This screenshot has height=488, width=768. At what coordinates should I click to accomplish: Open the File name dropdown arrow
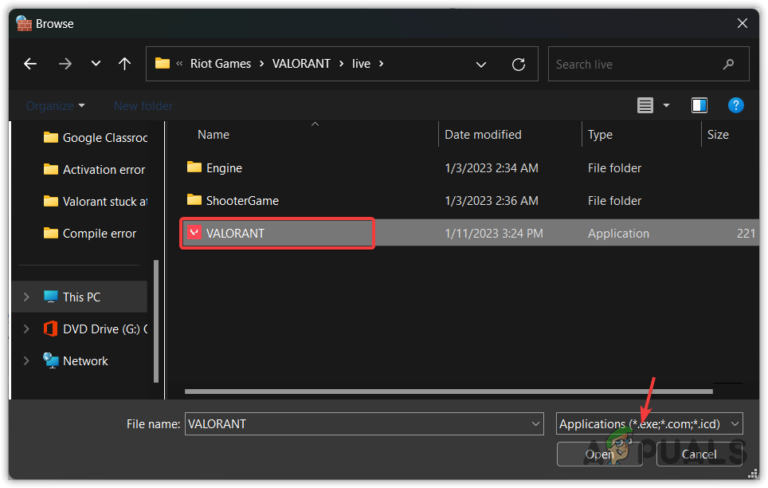536,424
